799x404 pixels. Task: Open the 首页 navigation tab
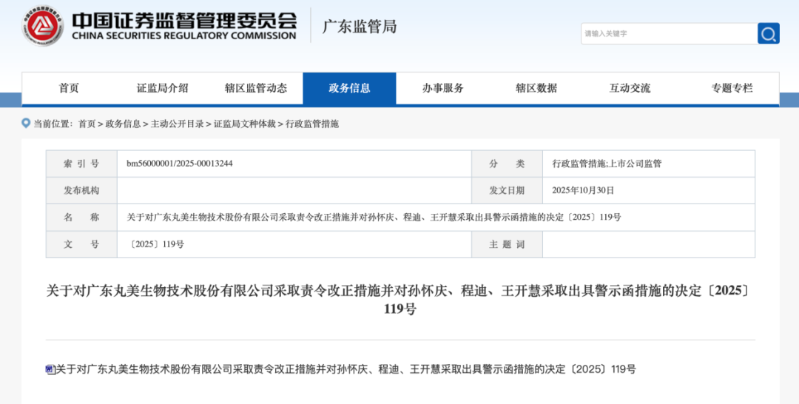click(x=69, y=88)
